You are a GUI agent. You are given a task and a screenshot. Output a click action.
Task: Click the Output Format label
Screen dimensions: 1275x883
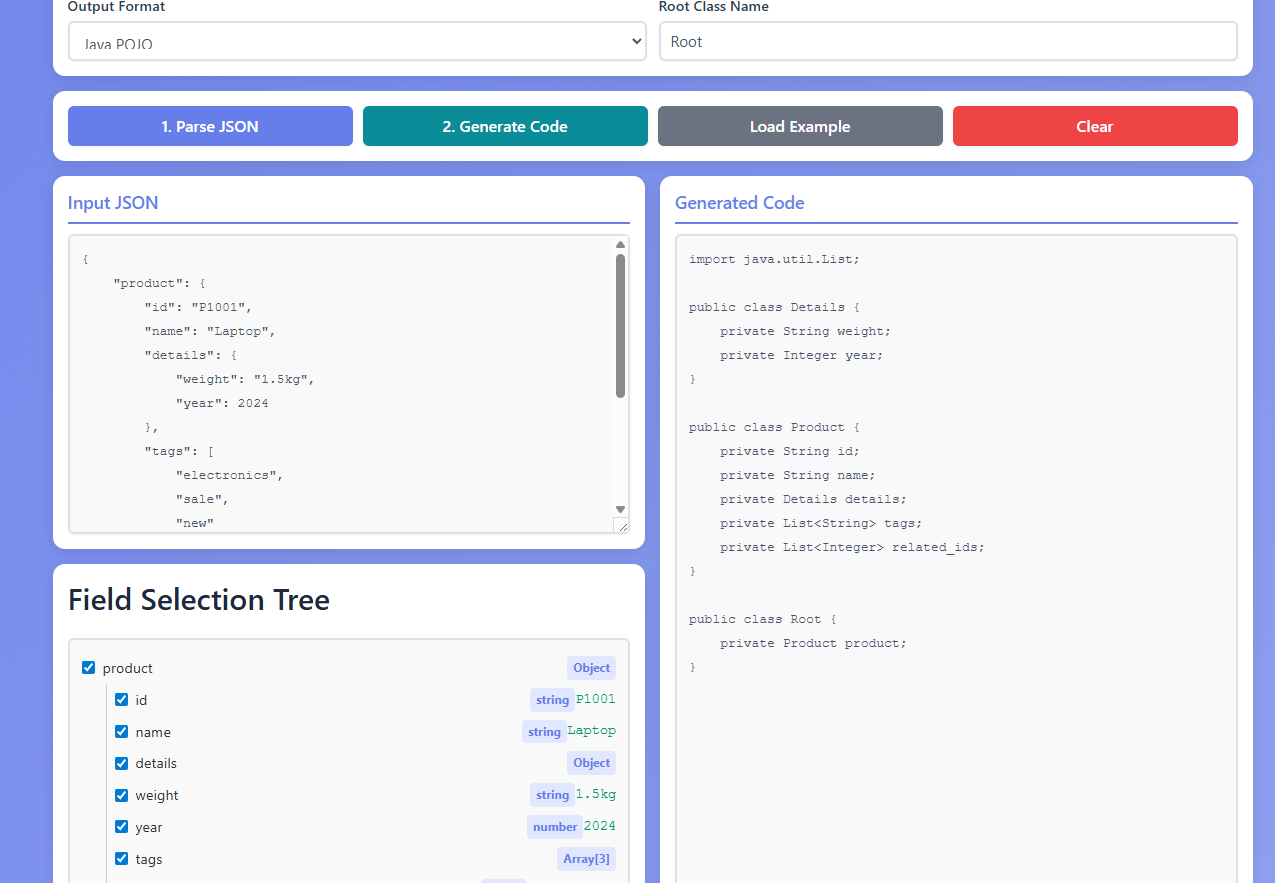coord(117,7)
